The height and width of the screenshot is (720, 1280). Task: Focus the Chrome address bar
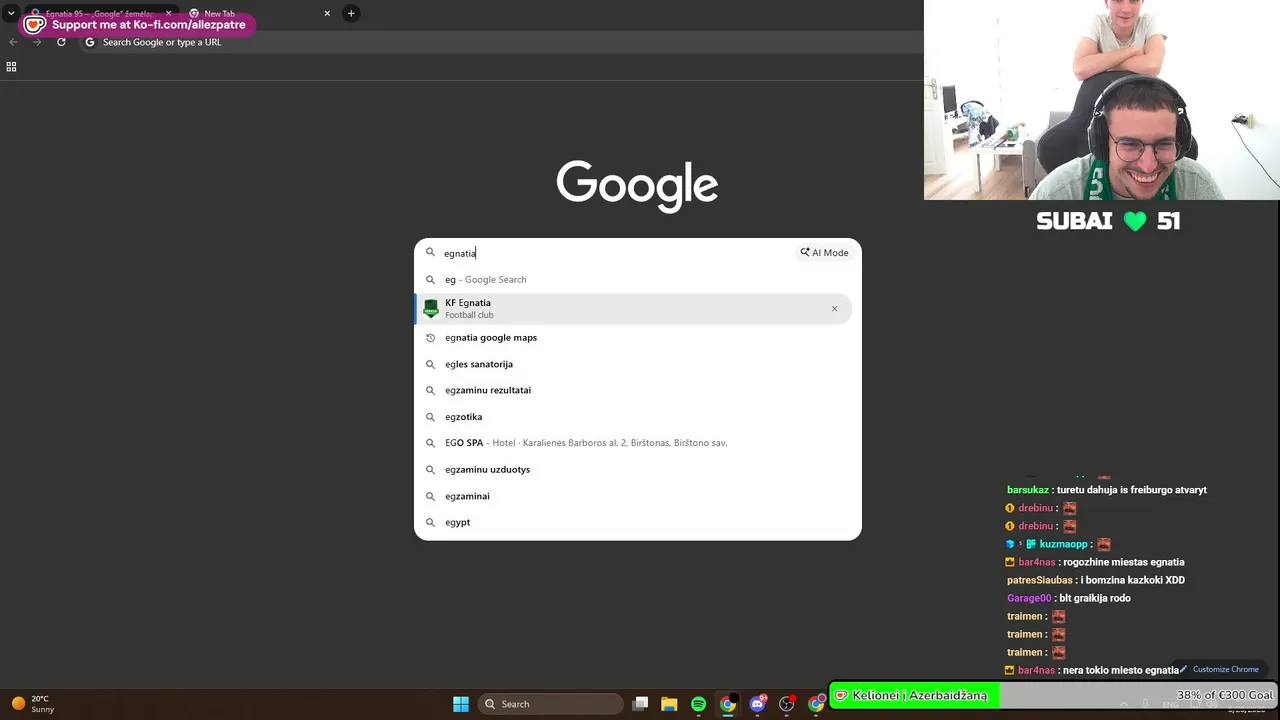[500, 42]
